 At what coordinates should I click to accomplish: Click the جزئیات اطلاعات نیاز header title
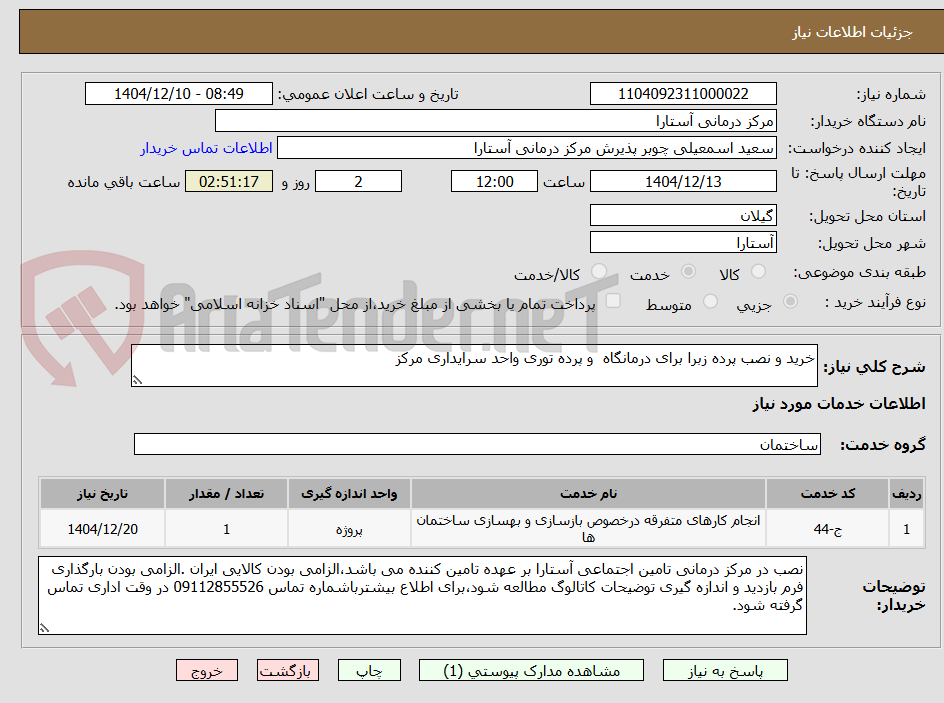click(852, 32)
